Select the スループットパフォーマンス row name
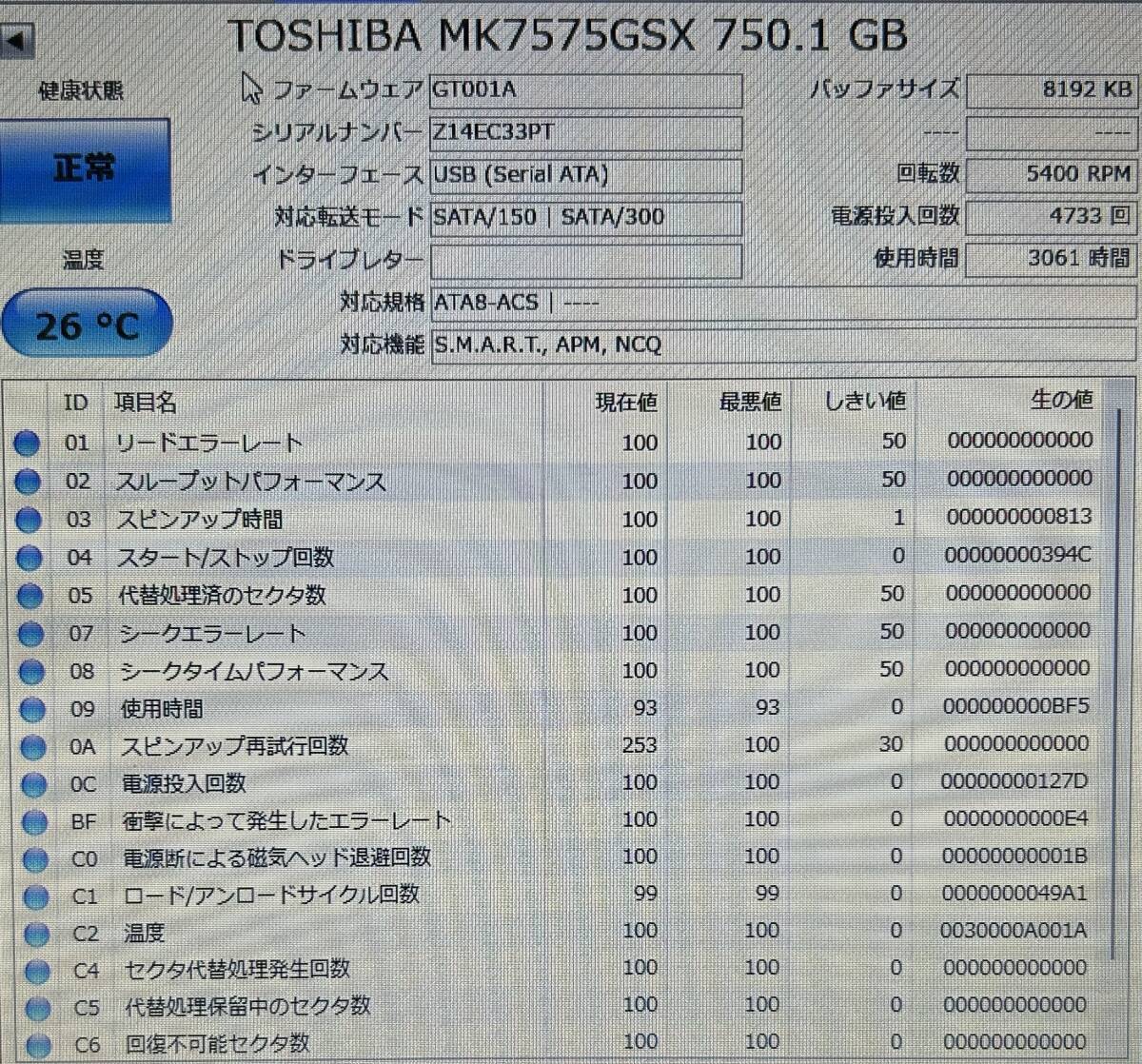This screenshot has height=1064, width=1142. [251, 481]
